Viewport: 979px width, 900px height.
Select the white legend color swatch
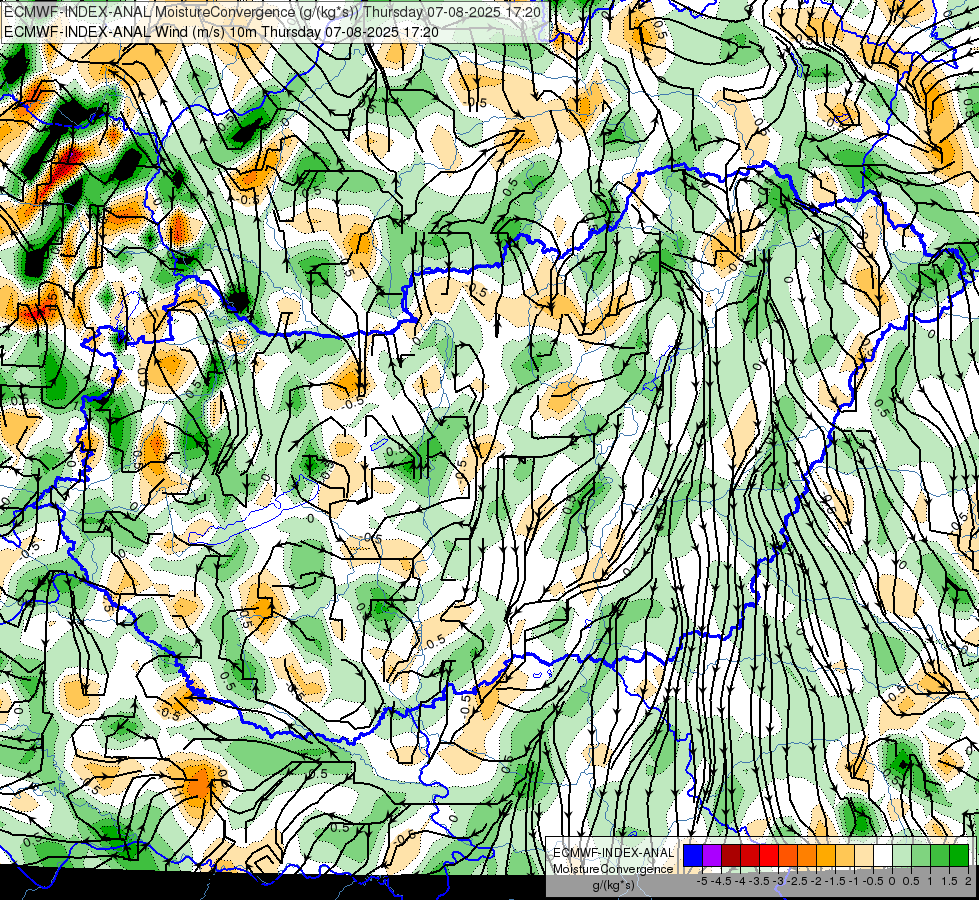pos(883,856)
